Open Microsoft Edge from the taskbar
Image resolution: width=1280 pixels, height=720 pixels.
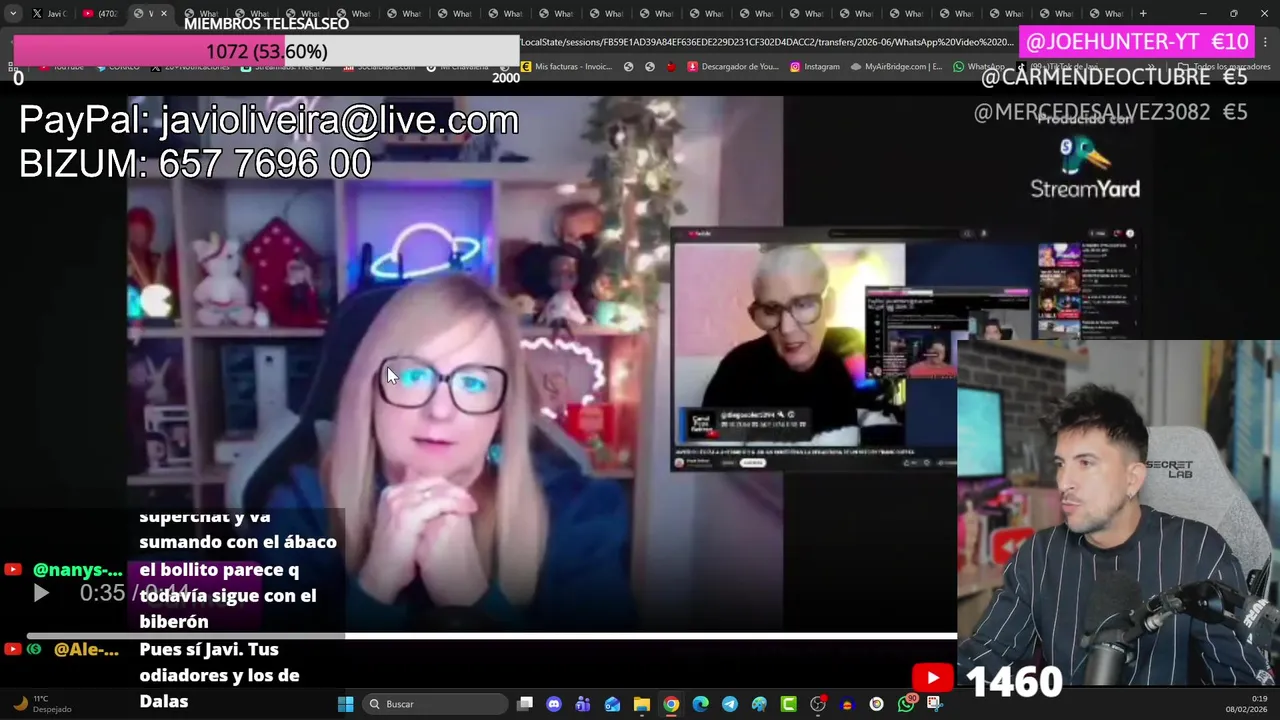pyautogui.click(x=700, y=704)
